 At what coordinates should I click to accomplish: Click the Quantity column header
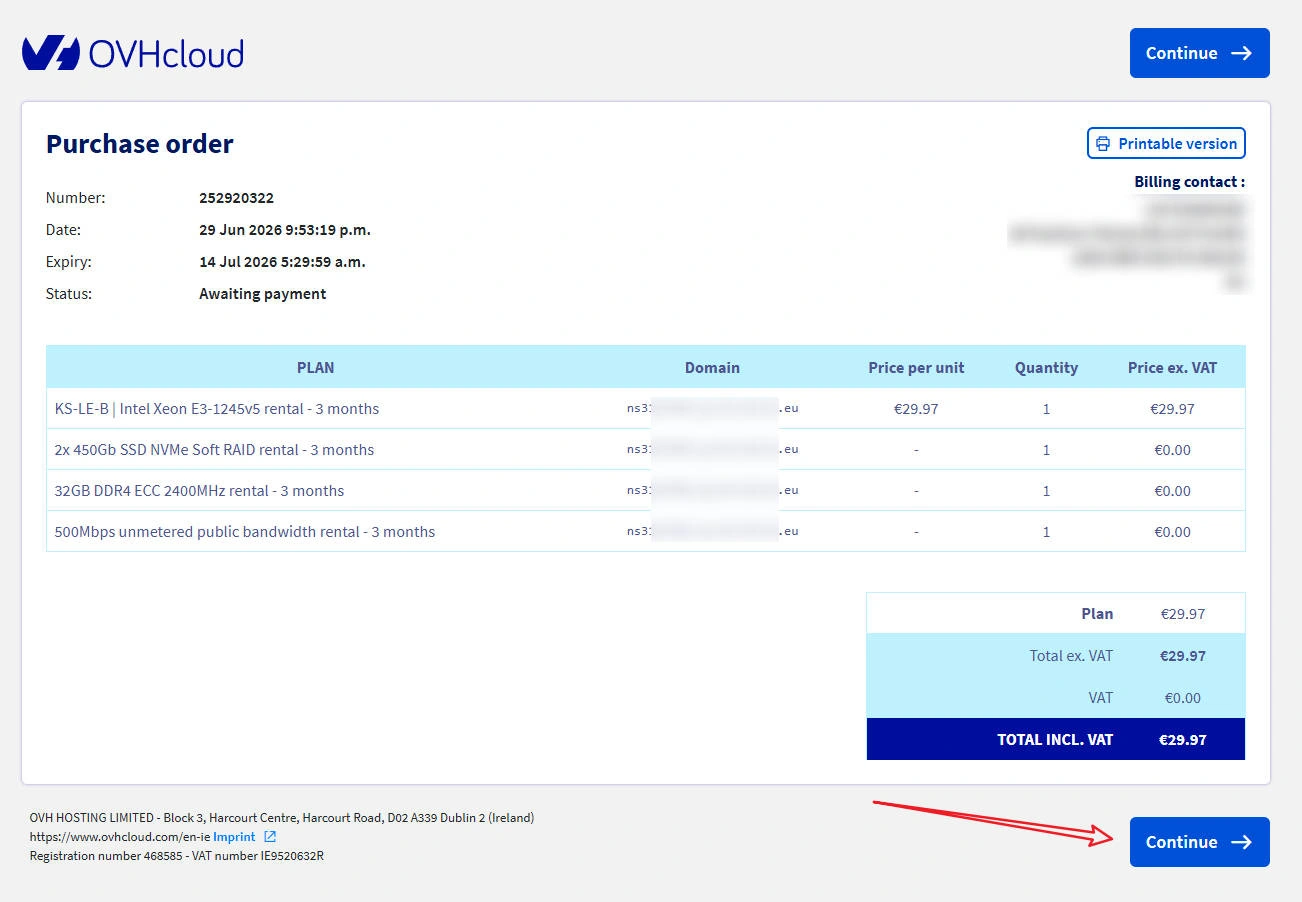(1046, 367)
